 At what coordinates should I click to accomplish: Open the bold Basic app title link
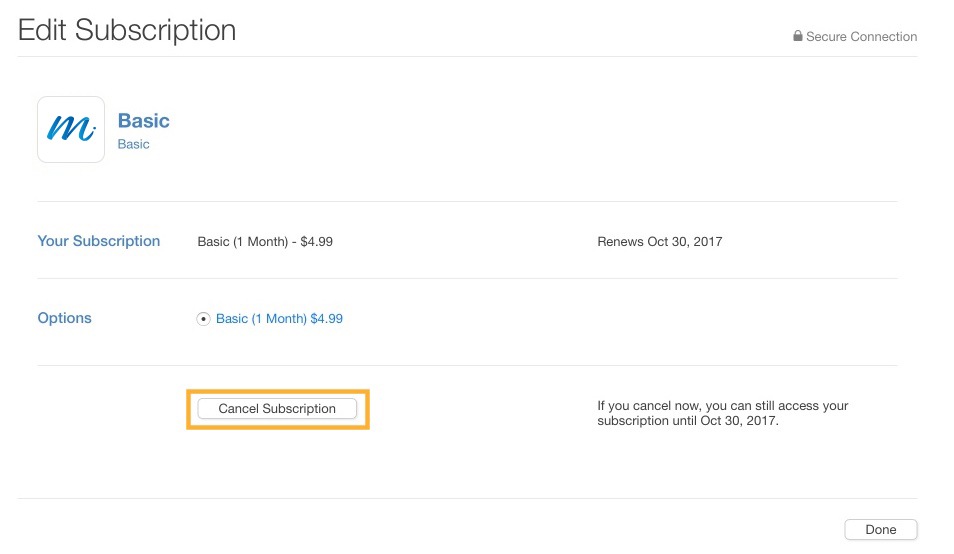[x=144, y=120]
